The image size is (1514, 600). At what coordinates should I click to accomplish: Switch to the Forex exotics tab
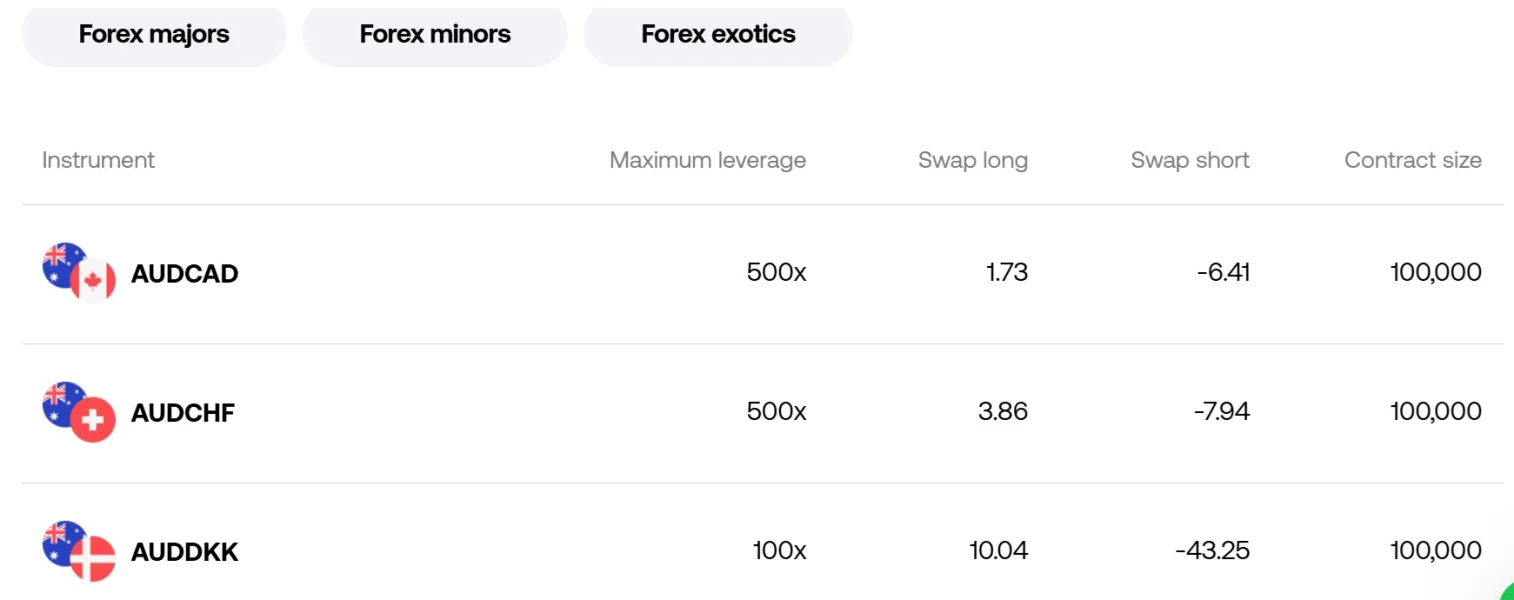[718, 35]
